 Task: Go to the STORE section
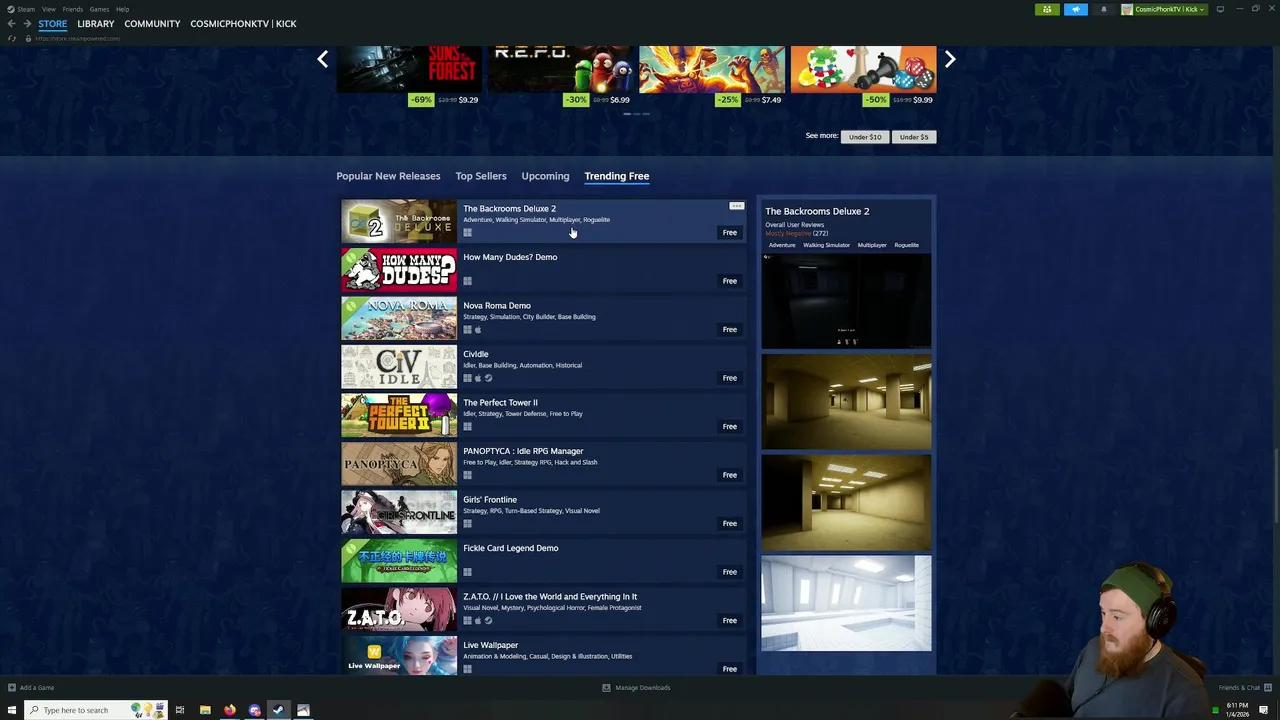pos(53,23)
